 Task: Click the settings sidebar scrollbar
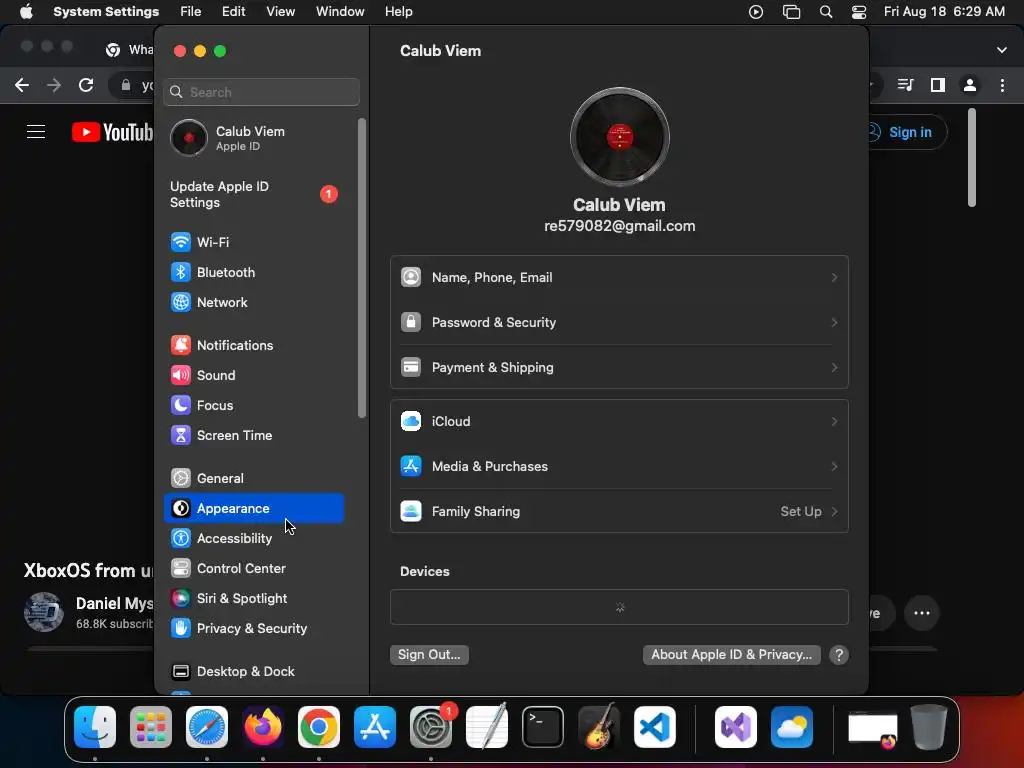click(362, 268)
